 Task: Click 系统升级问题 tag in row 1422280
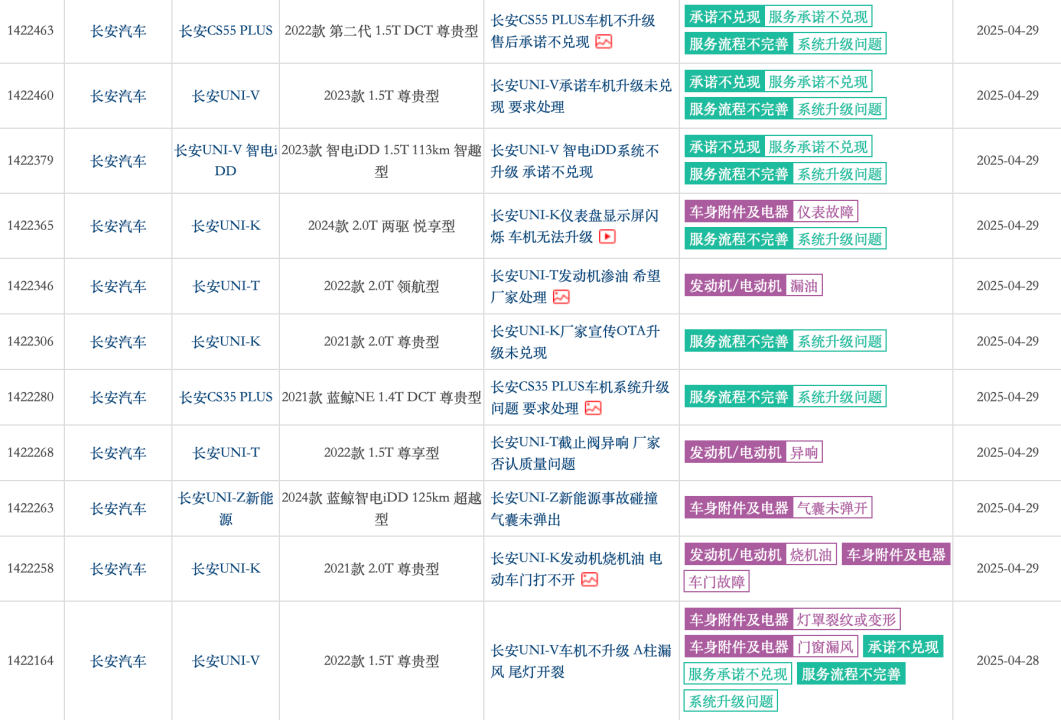coord(839,397)
